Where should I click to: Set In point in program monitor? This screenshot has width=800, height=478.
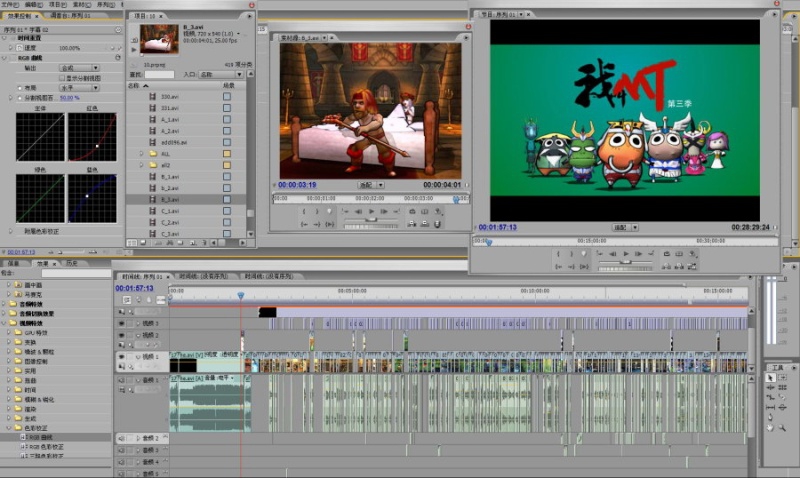558,254
